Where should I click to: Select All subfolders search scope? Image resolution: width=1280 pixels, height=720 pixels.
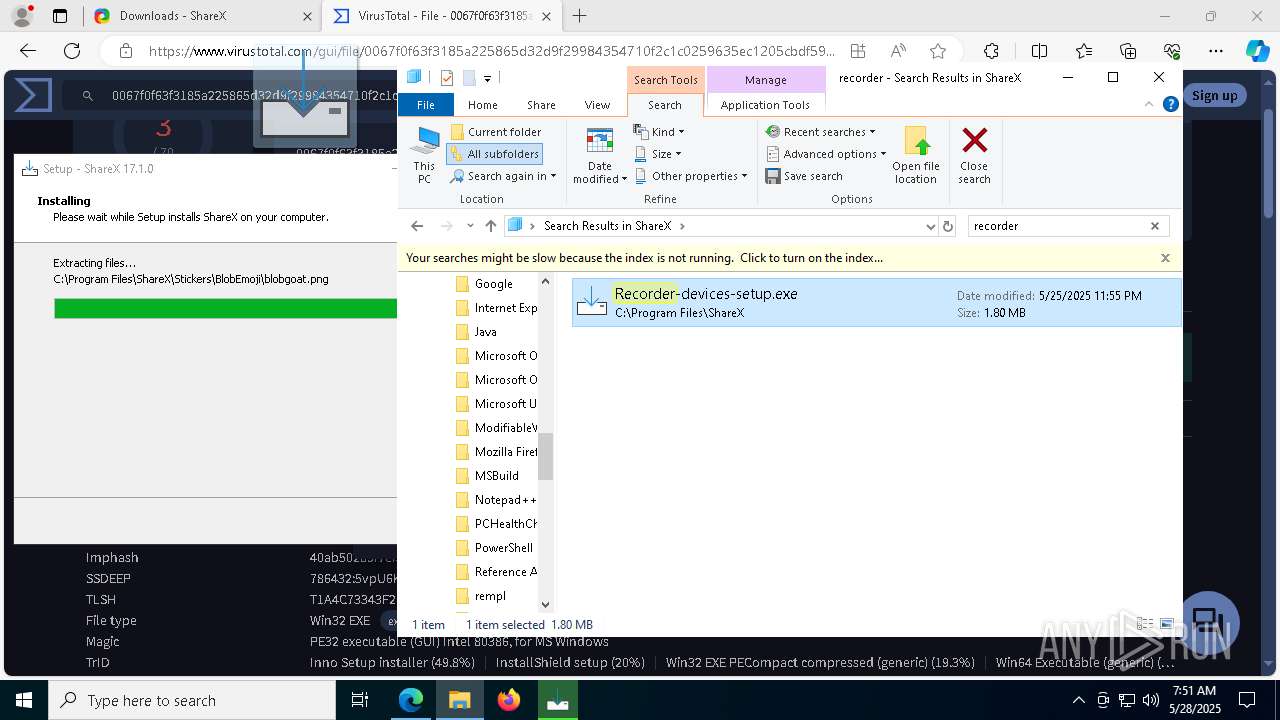(494, 154)
